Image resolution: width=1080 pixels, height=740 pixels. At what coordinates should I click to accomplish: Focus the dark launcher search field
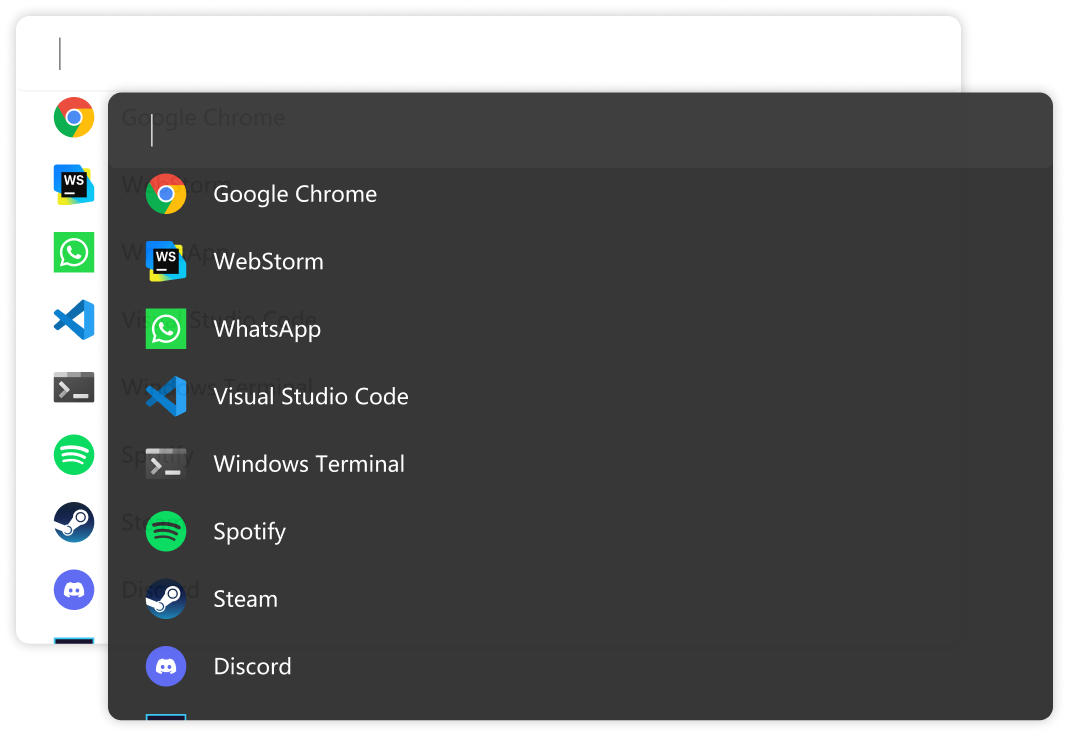click(580, 130)
